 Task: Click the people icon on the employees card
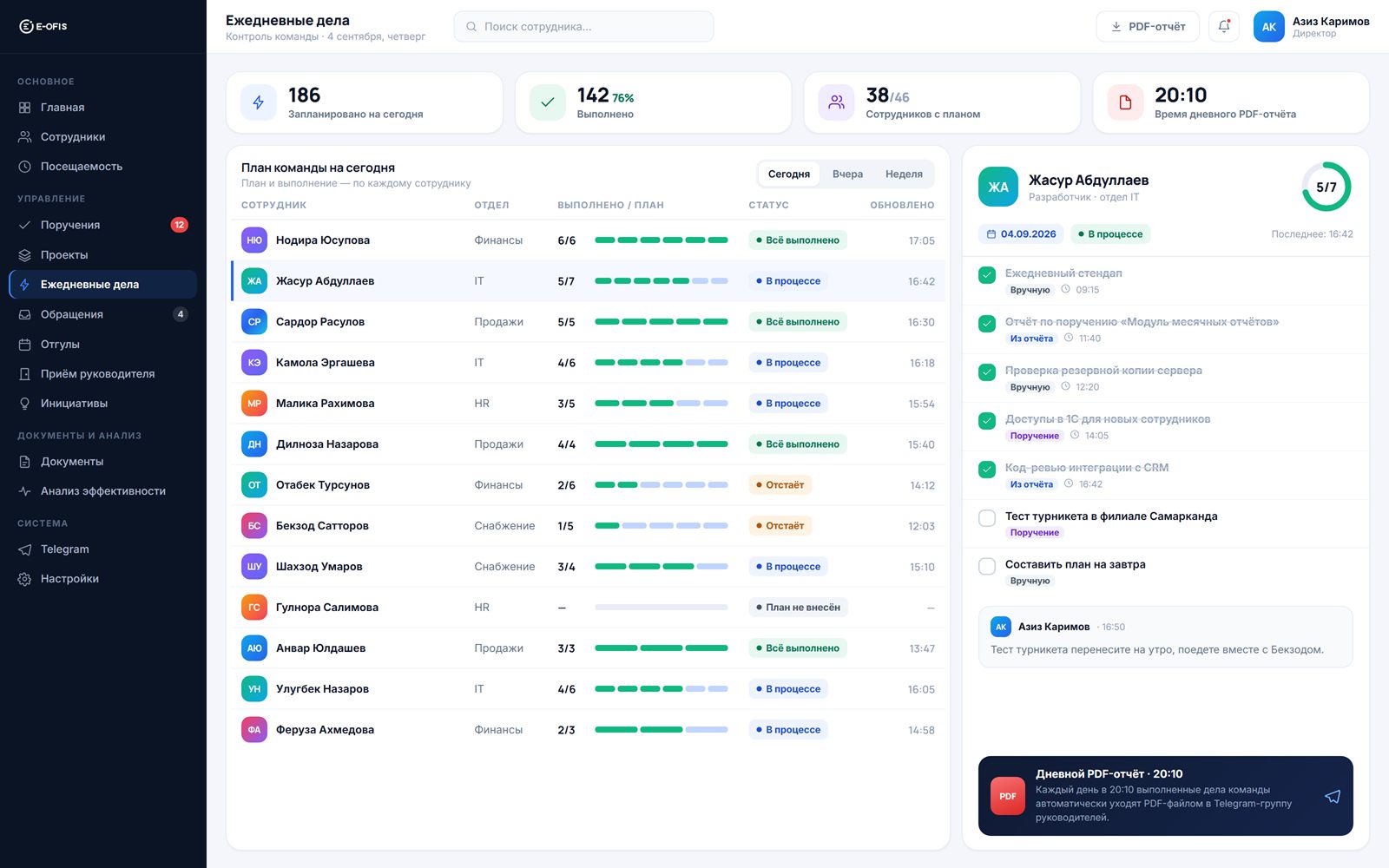[x=836, y=102]
